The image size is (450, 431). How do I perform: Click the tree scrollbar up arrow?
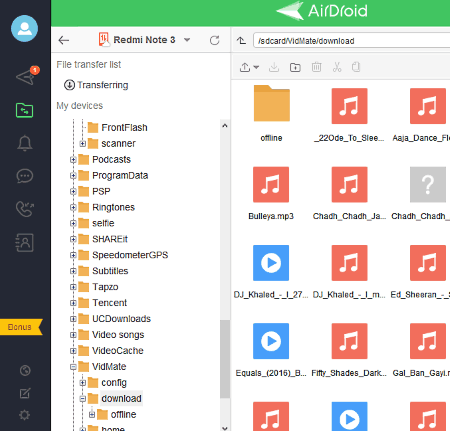tap(225, 126)
